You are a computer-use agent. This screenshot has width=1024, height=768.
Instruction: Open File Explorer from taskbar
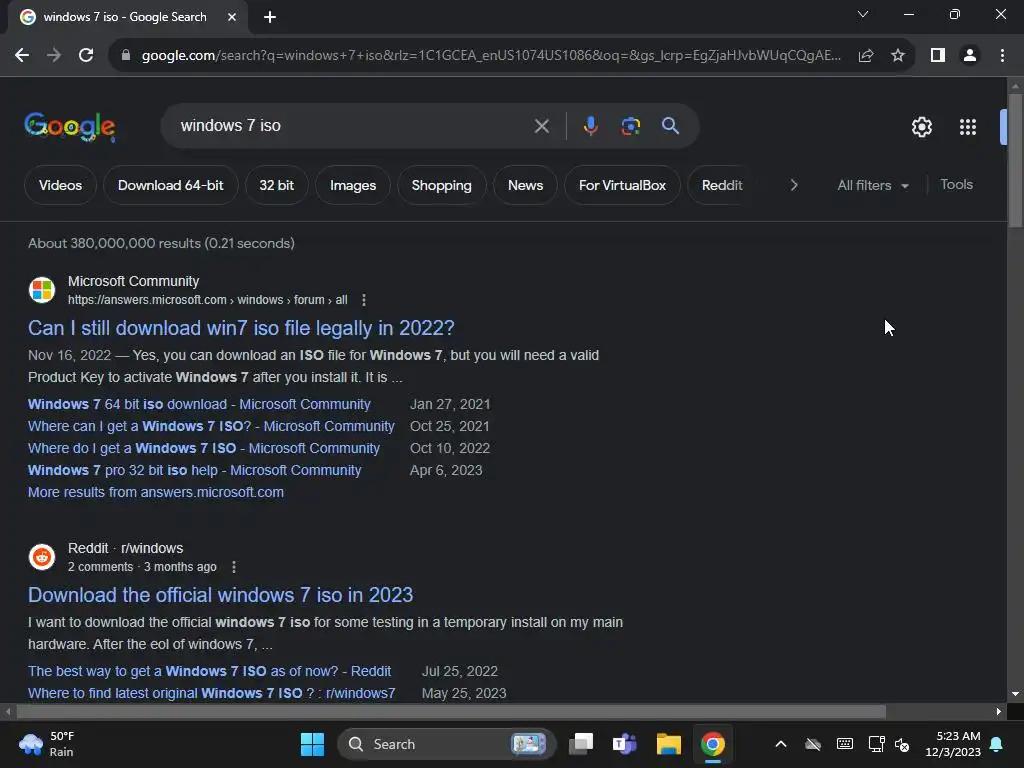point(669,744)
